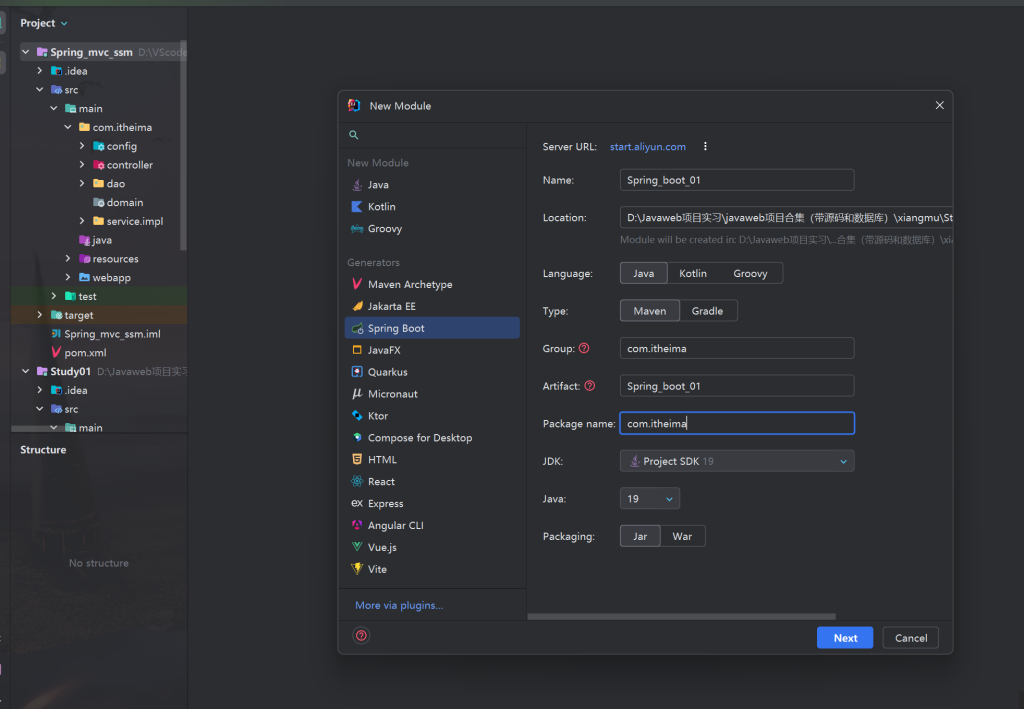
Task: Choose War packaging
Action: tap(682, 536)
